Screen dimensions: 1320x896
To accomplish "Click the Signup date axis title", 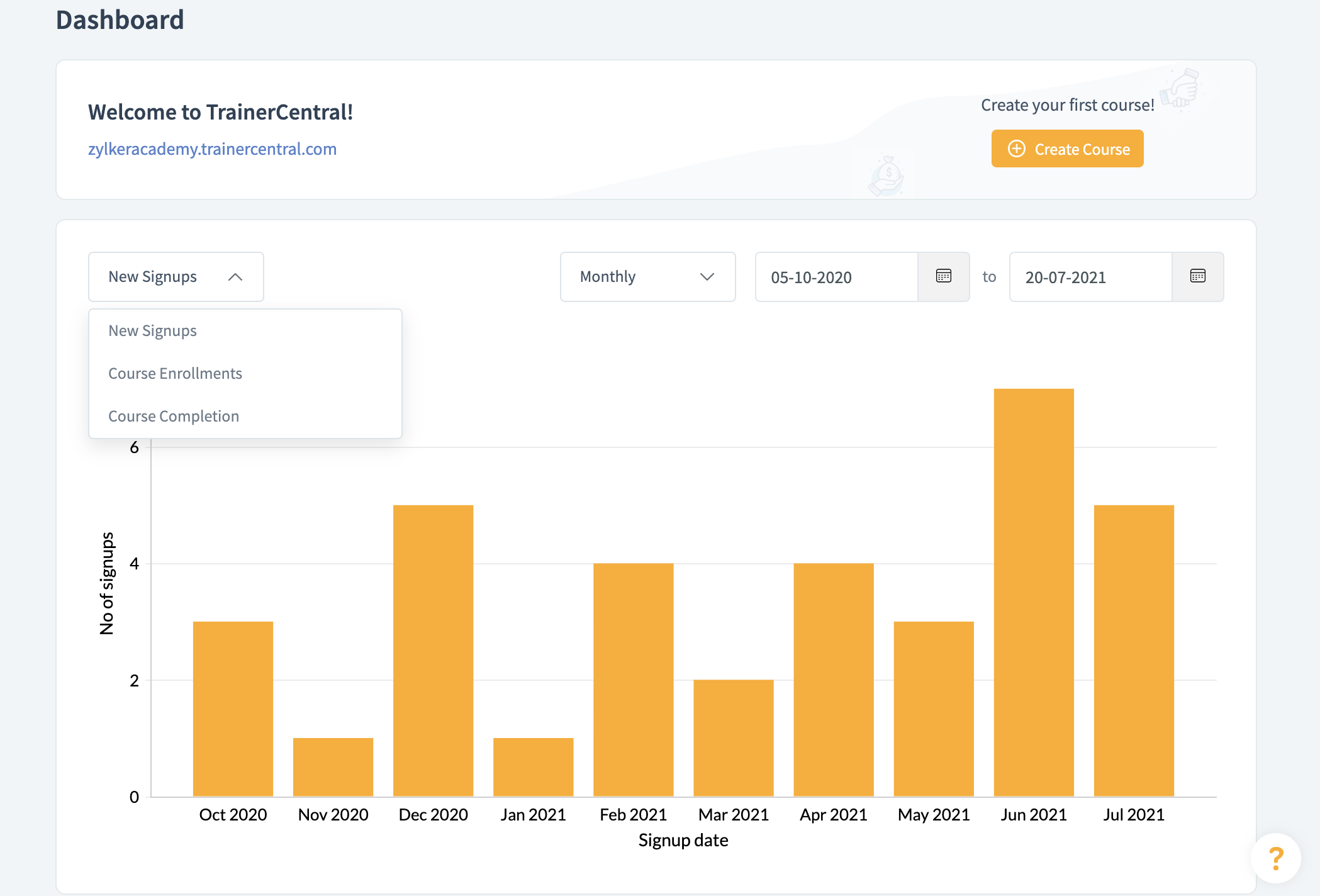I will pyautogui.click(x=683, y=840).
